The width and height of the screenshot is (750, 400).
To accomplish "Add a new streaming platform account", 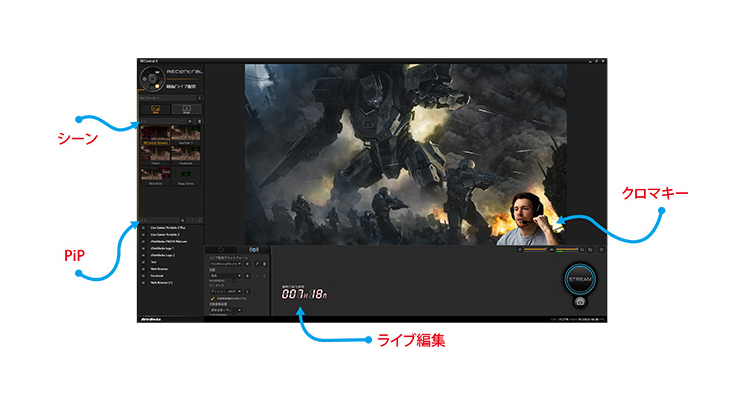I will [247, 264].
